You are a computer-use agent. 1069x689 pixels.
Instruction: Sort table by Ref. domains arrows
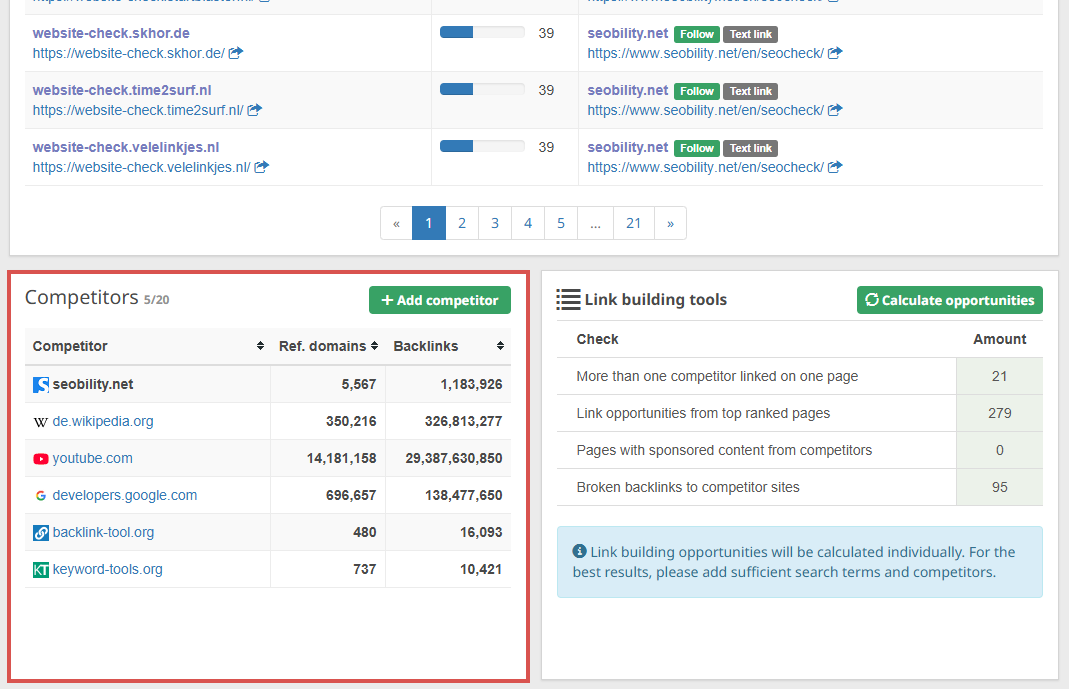(x=374, y=346)
